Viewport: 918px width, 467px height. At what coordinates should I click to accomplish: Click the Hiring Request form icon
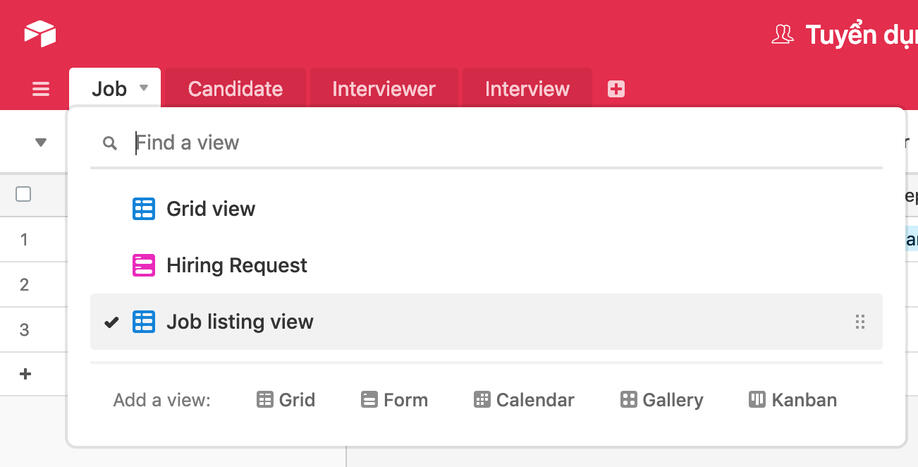144,265
